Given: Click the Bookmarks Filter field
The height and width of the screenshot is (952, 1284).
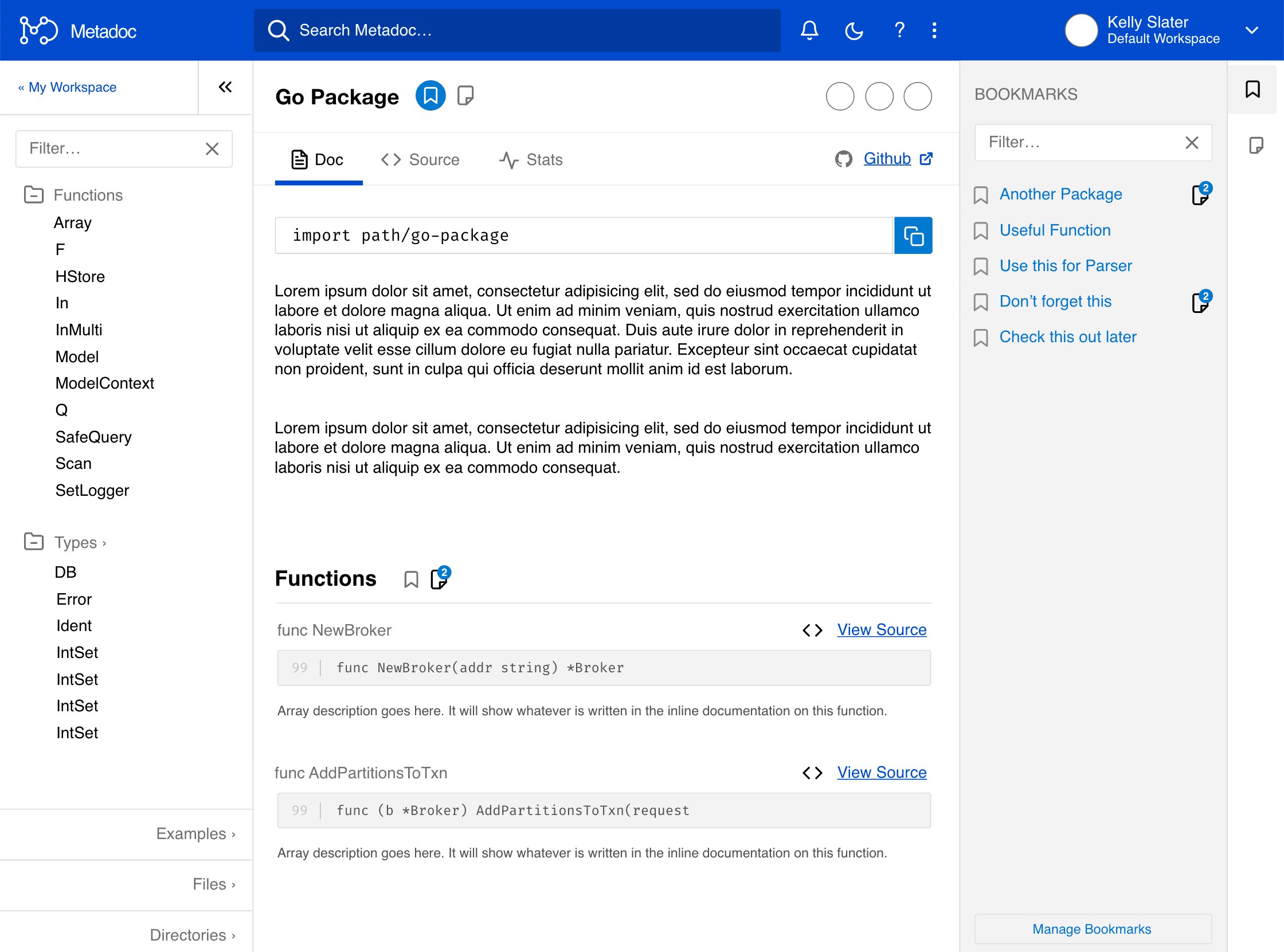Looking at the screenshot, I should click(1093, 142).
